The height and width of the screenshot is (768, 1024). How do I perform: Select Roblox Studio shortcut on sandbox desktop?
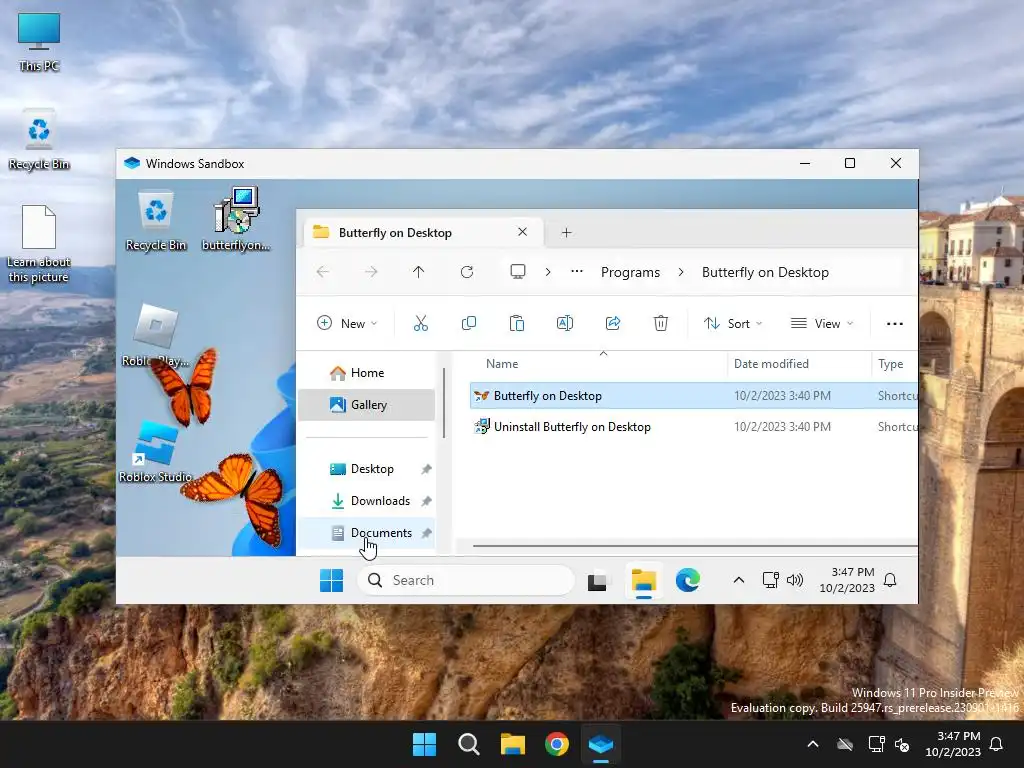pos(155,452)
